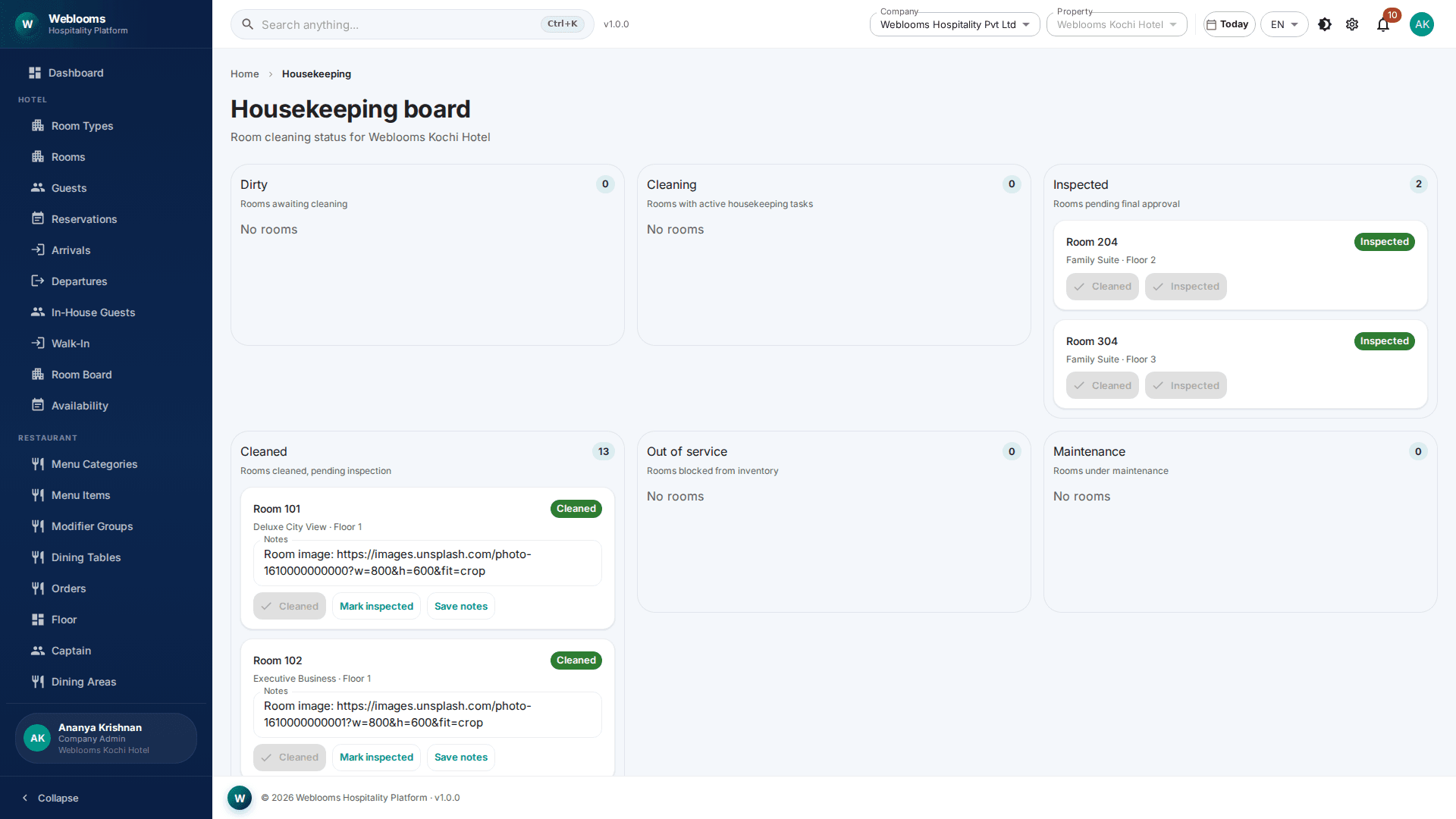This screenshot has height=819, width=1456.
Task: Toggle the Inspected chip on Room 304
Action: pos(1185,385)
